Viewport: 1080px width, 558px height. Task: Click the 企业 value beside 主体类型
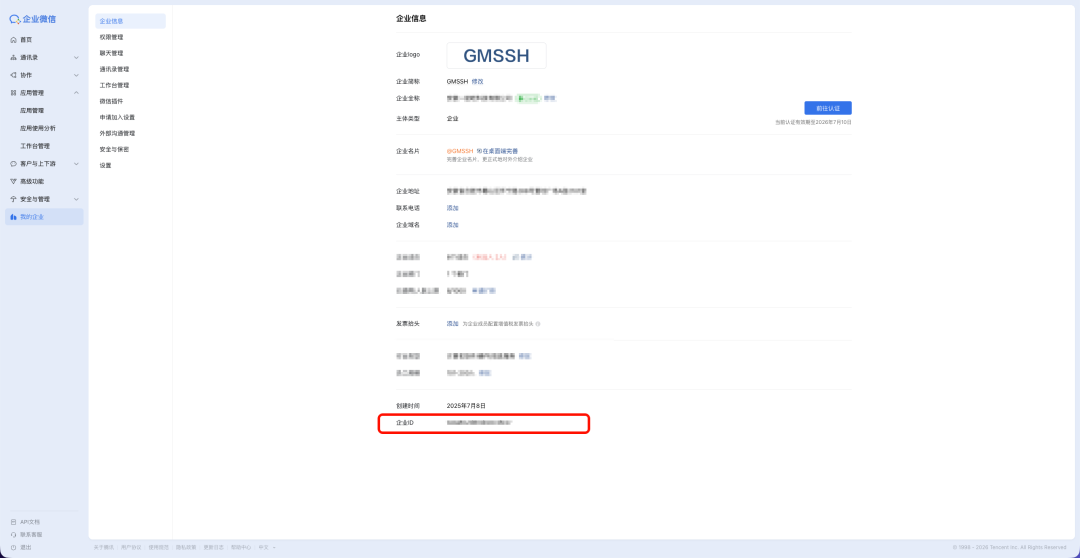[x=453, y=118]
